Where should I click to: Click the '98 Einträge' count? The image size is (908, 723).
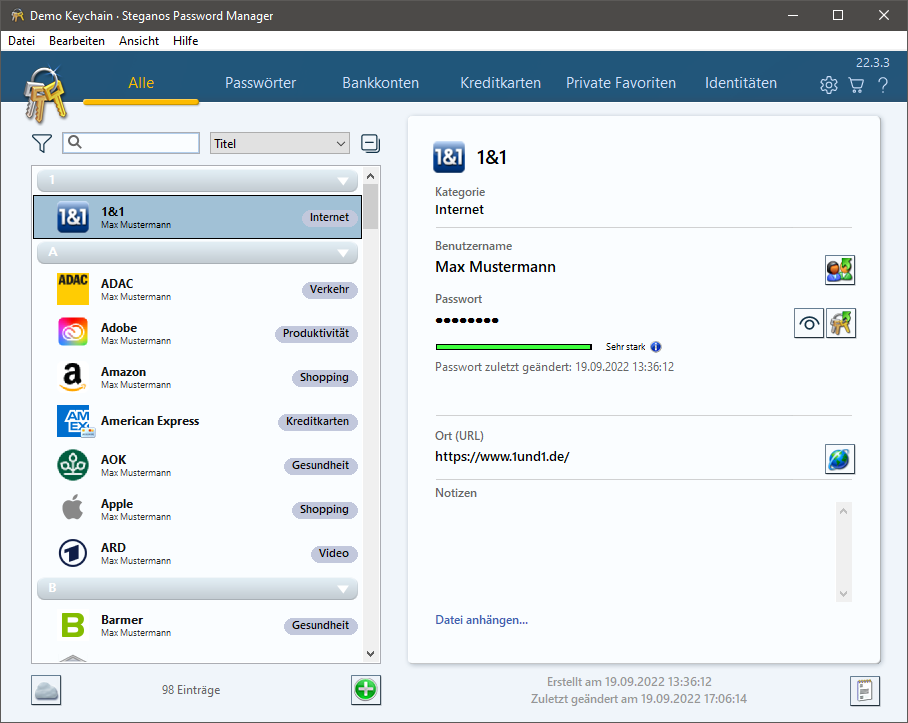click(191, 690)
